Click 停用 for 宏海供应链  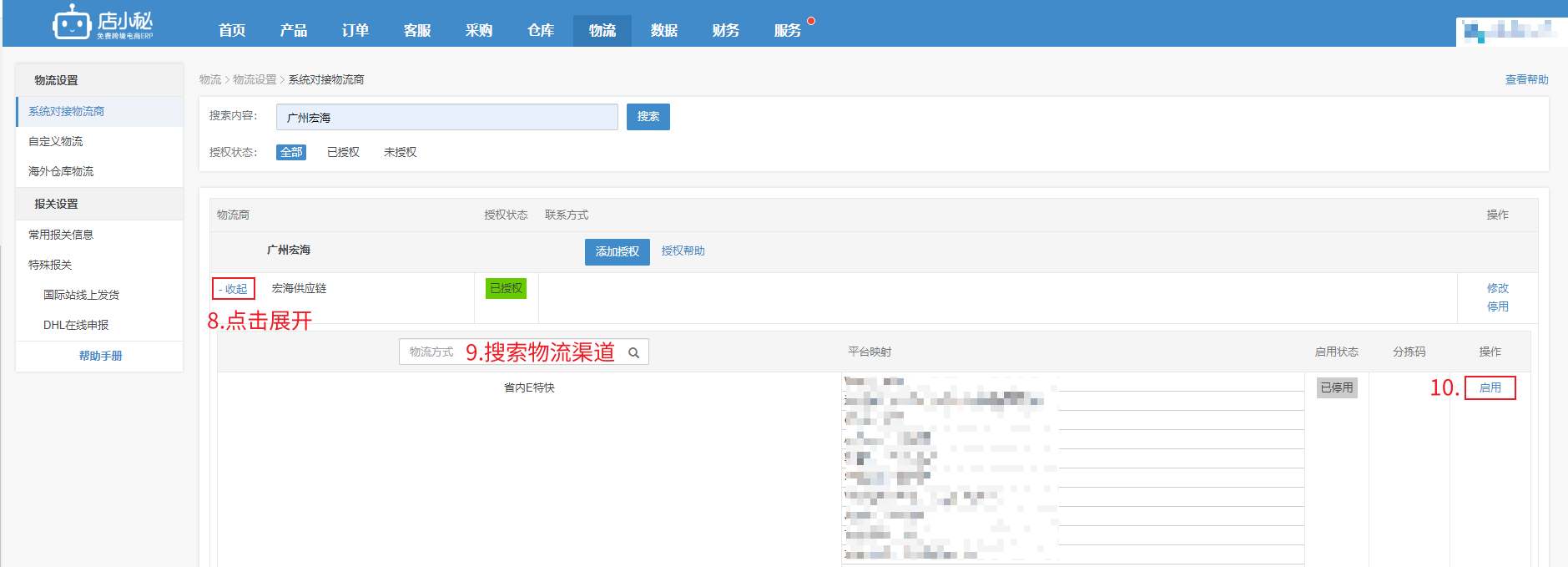[1497, 306]
